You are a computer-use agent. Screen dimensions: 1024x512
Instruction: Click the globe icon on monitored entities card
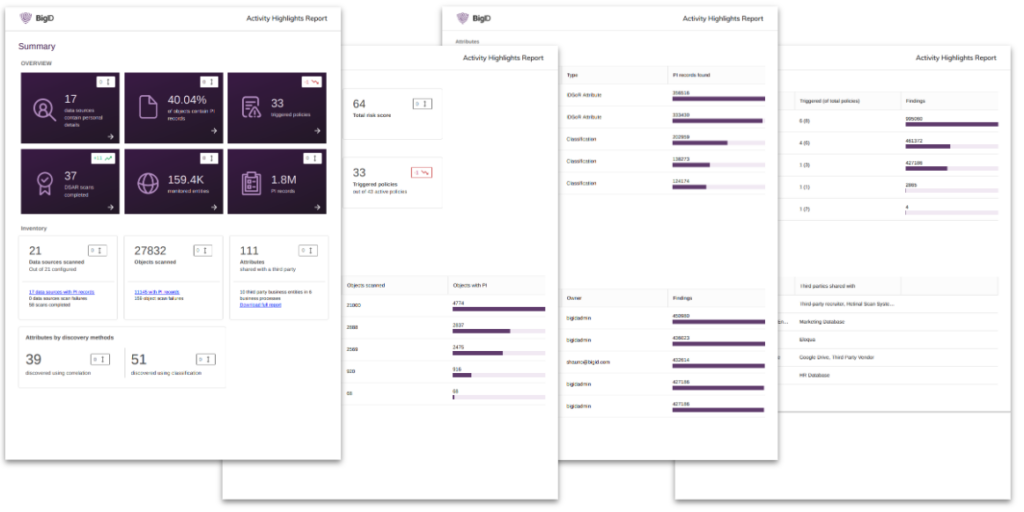[147, 181]
